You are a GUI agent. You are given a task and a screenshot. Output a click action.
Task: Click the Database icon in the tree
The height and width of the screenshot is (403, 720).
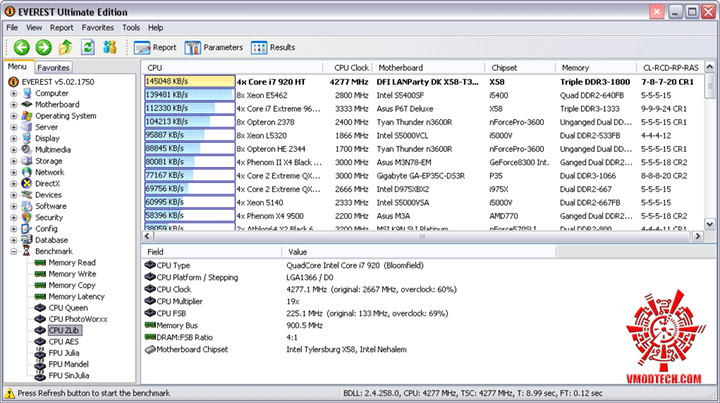point(27,240)
